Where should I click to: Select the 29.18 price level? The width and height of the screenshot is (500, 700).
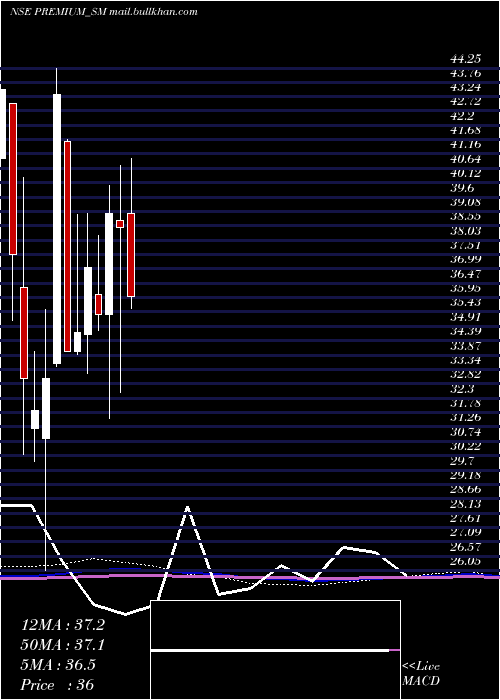click(465, 474)
